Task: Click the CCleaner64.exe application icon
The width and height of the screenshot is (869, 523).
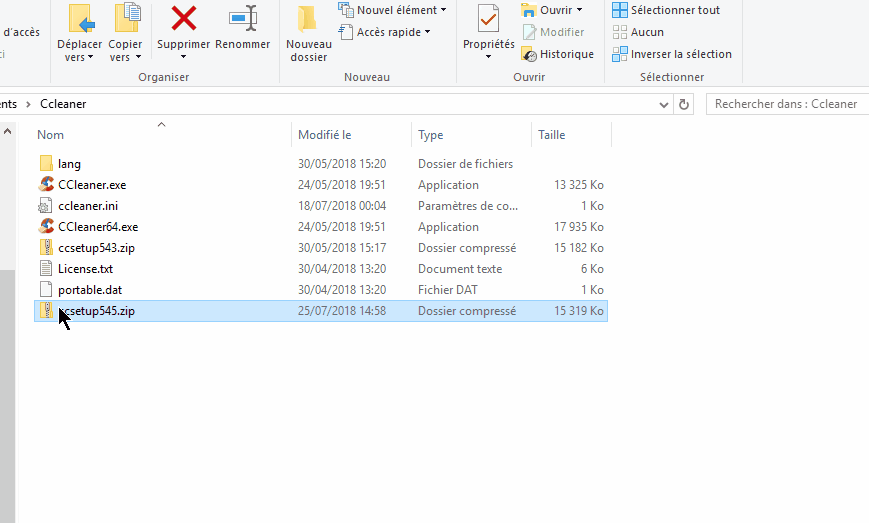Action: (47, 227)
